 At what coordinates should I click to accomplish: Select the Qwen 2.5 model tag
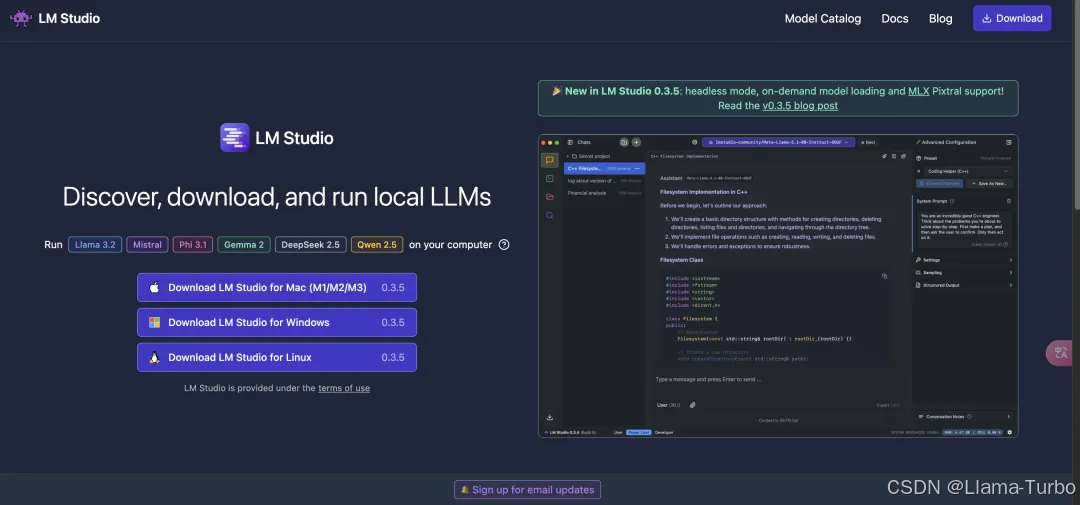tap(377, 245)
